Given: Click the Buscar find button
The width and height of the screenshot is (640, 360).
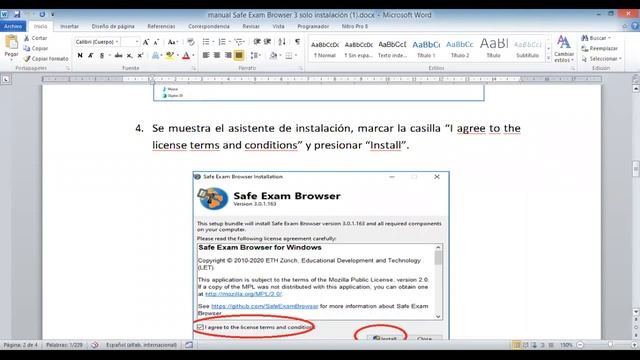Looking at the screenshot, I should (x=596, y=38).
